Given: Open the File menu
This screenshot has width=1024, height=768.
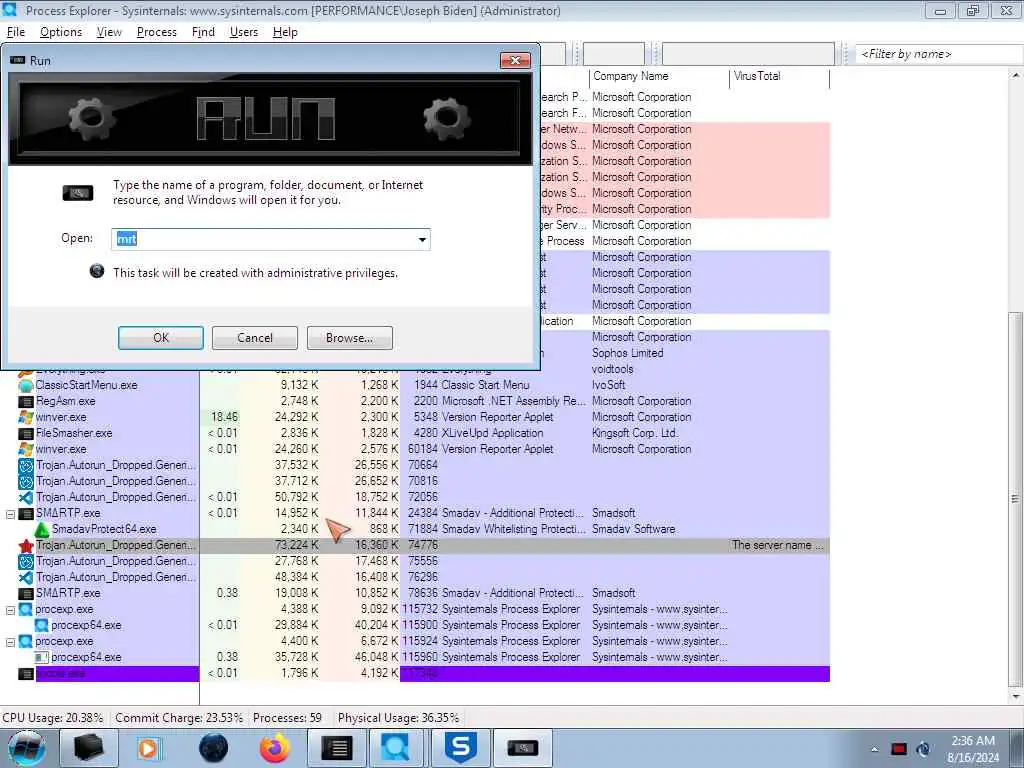Looking at the screenshot, I should point(16,32).
